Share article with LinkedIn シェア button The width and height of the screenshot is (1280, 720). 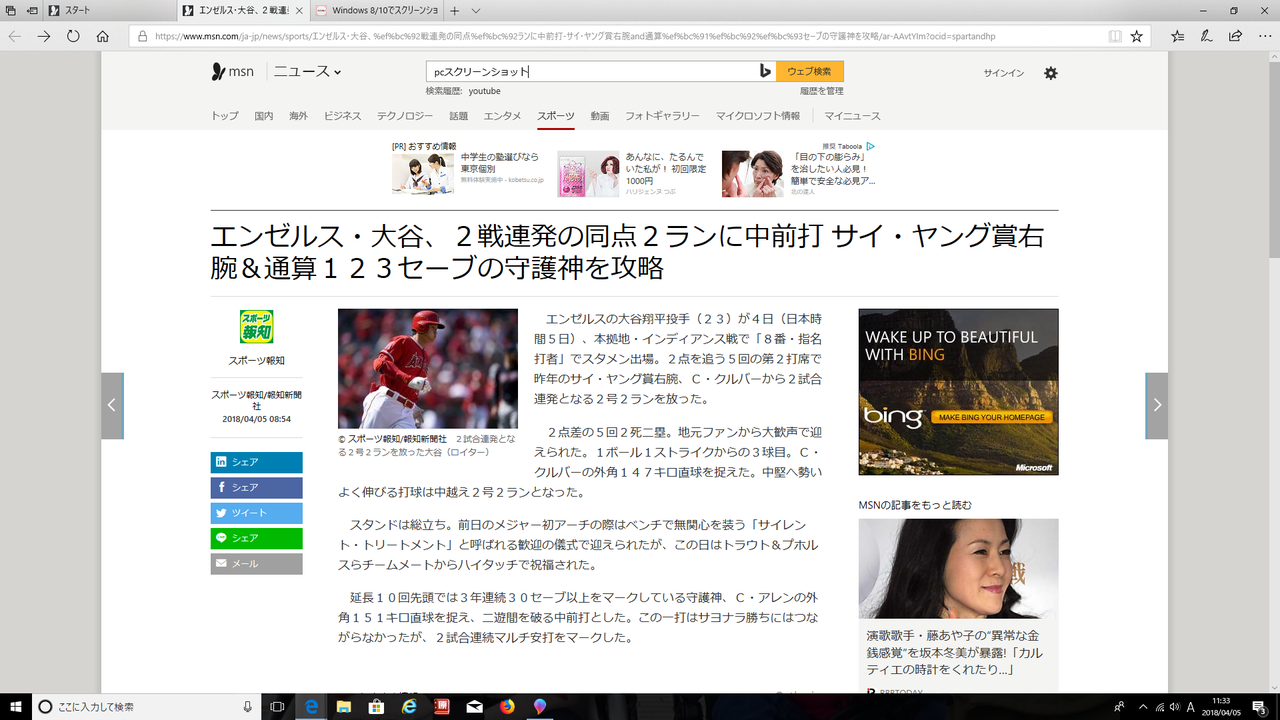256,462
